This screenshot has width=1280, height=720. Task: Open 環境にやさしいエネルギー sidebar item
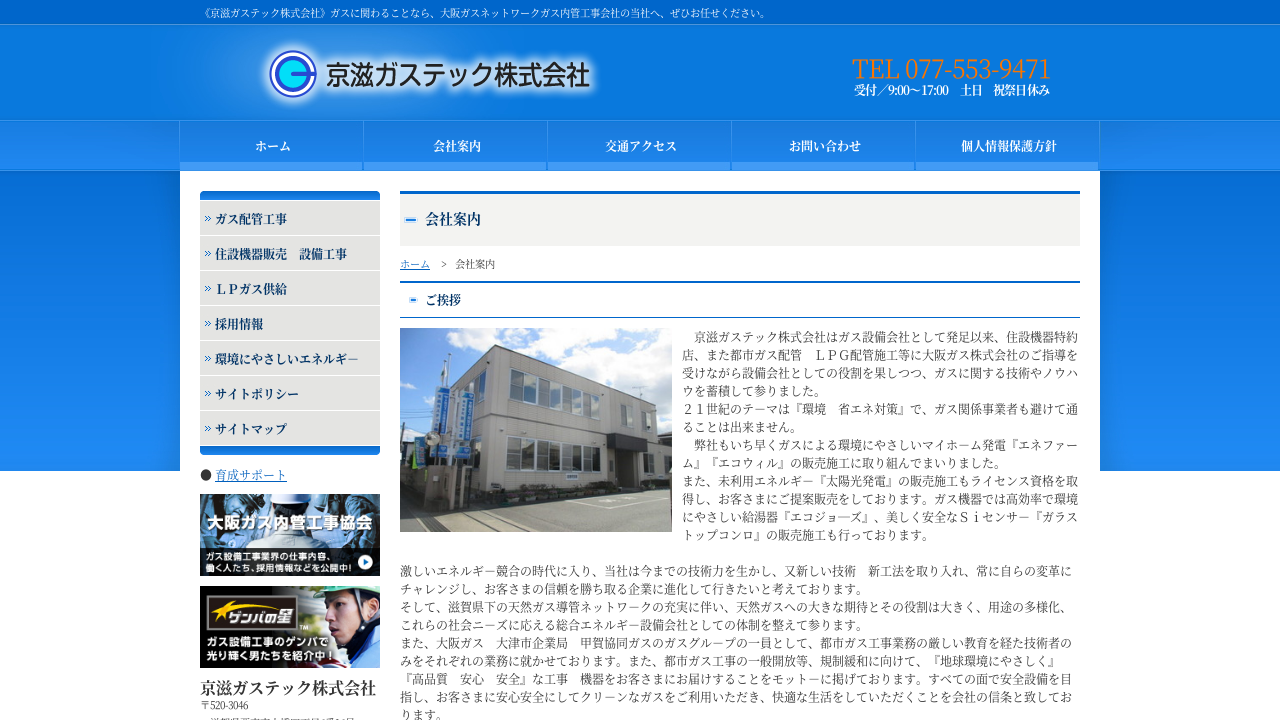(x=290, y=359)
